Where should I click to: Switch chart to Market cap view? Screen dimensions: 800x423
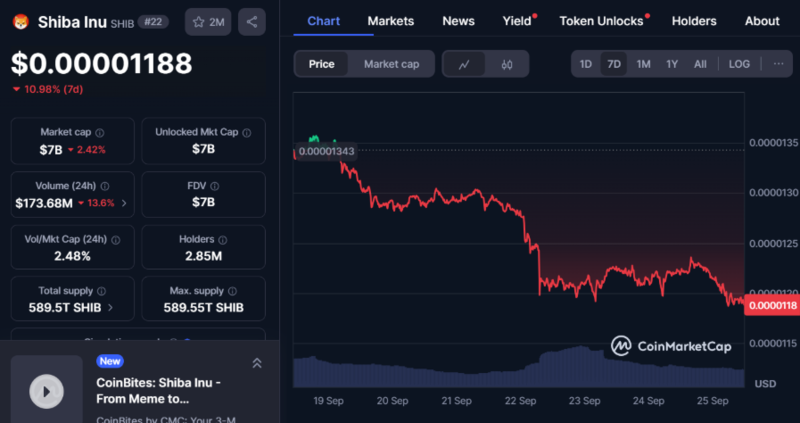click(392, 64)
